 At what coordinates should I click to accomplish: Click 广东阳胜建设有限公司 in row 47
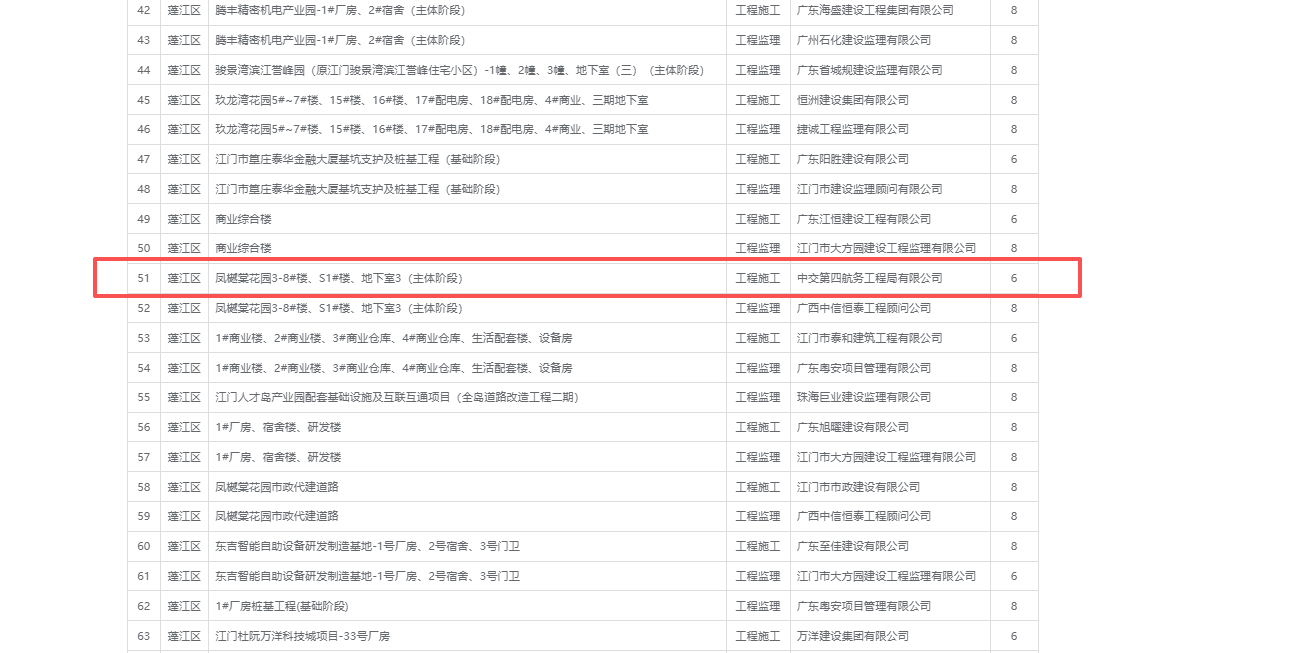tap(852, 159)
